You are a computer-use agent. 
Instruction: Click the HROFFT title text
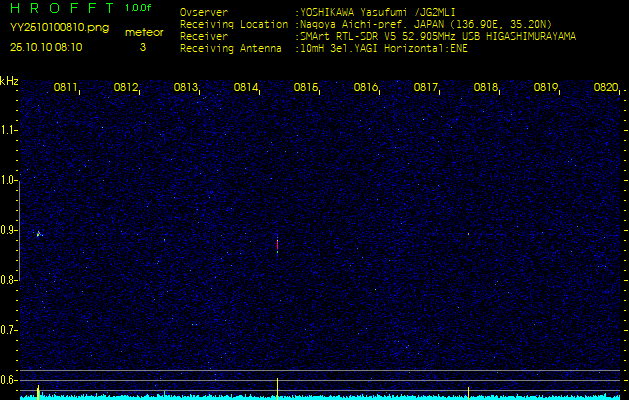pyautogui.click(x=62, y=8)
